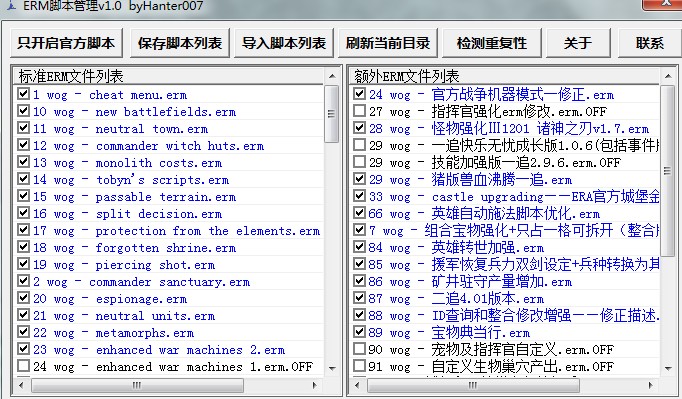
Task: Enable 90 wog - 宠物及指挥官自定义.erm.OFF
Action: click(x=359, y=348)
